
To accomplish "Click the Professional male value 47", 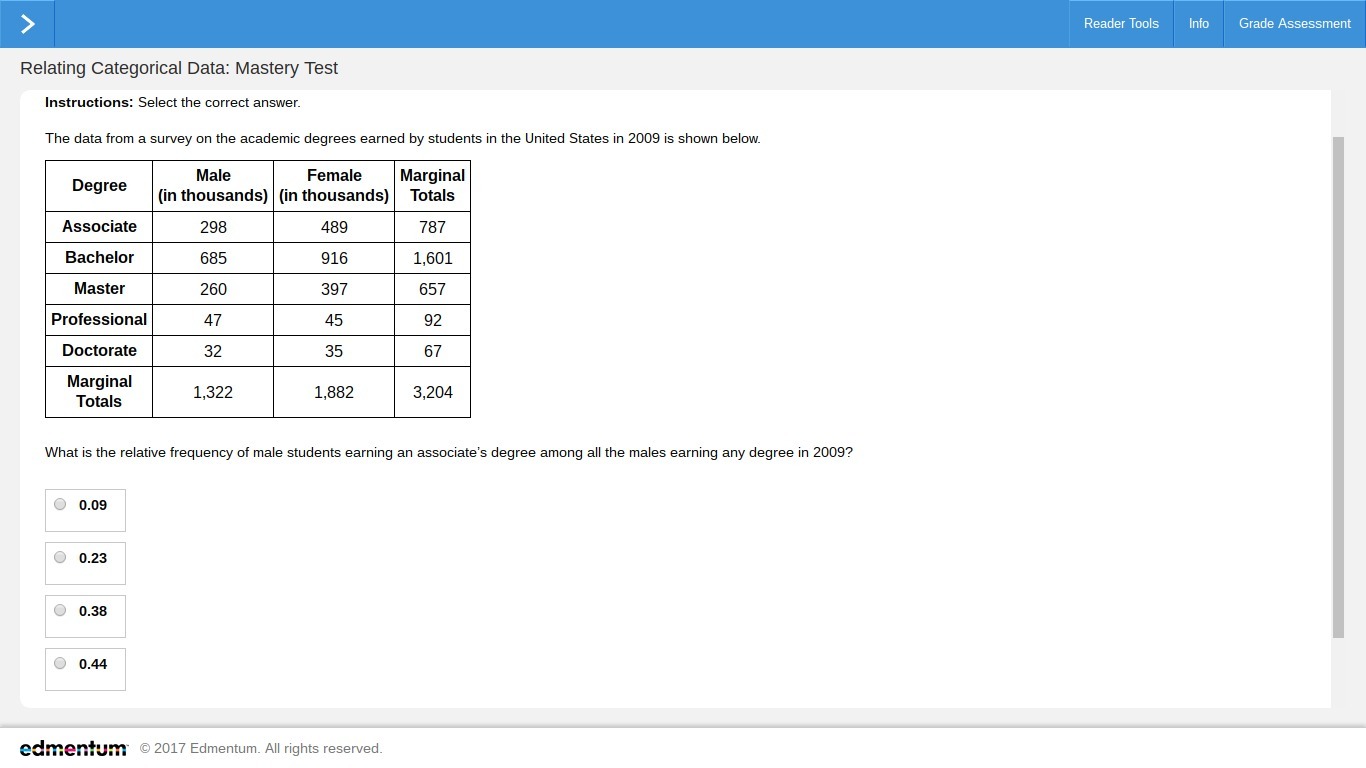I will pos(213,320).
